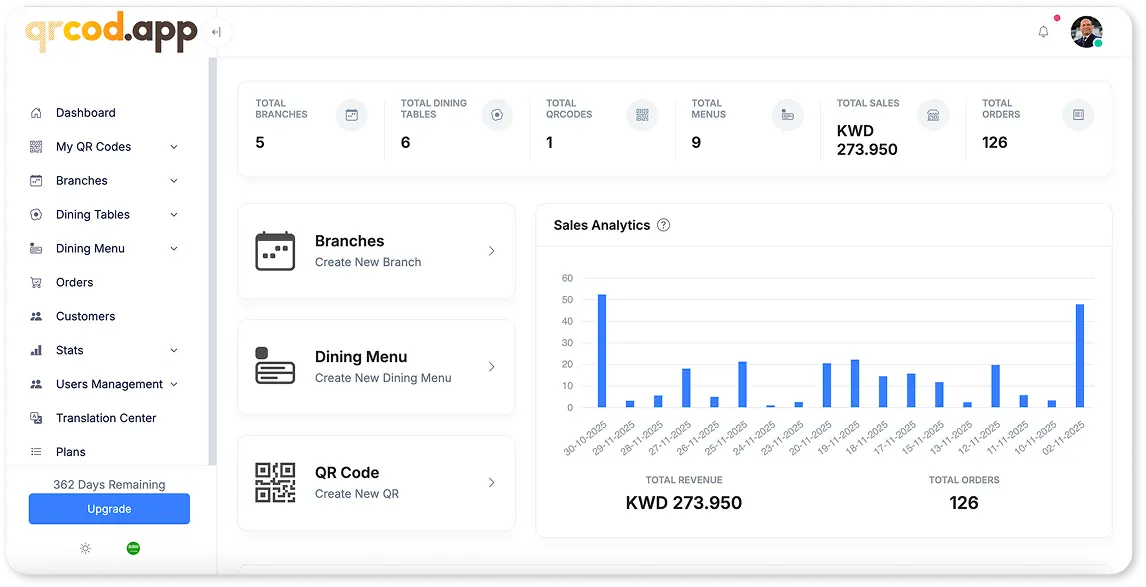Open the notification bell
The width and height of the screenshot is (1146, 587).
(x=1042, y=31)
